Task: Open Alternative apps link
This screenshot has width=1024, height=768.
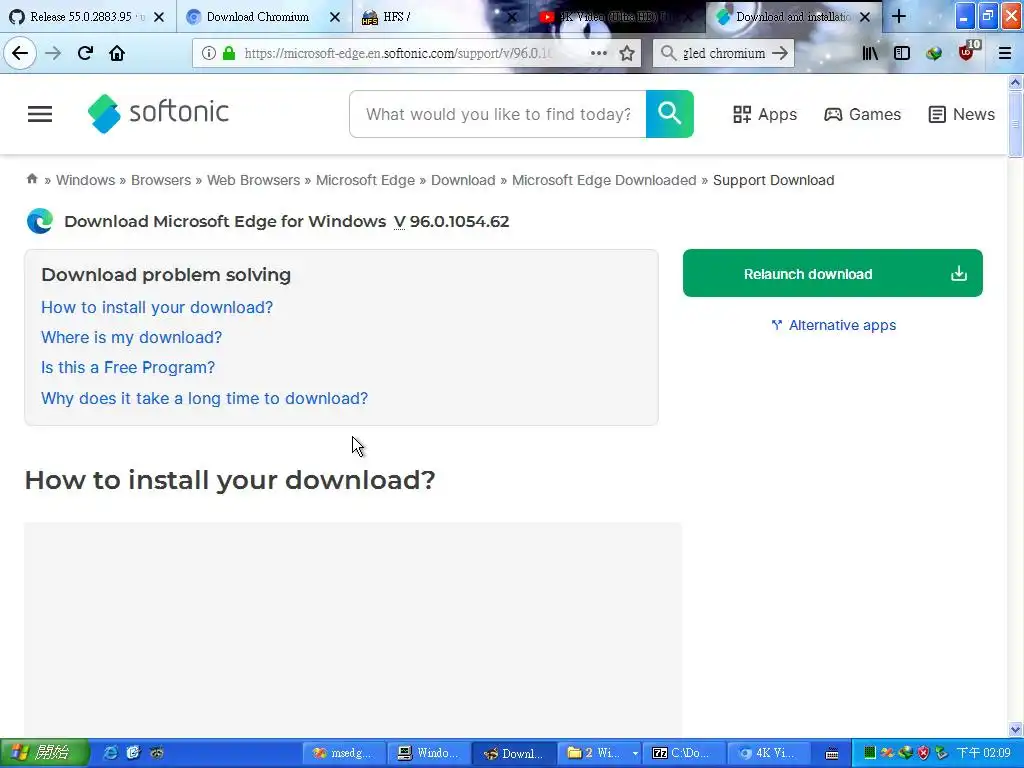Action: tap(833, 325)
